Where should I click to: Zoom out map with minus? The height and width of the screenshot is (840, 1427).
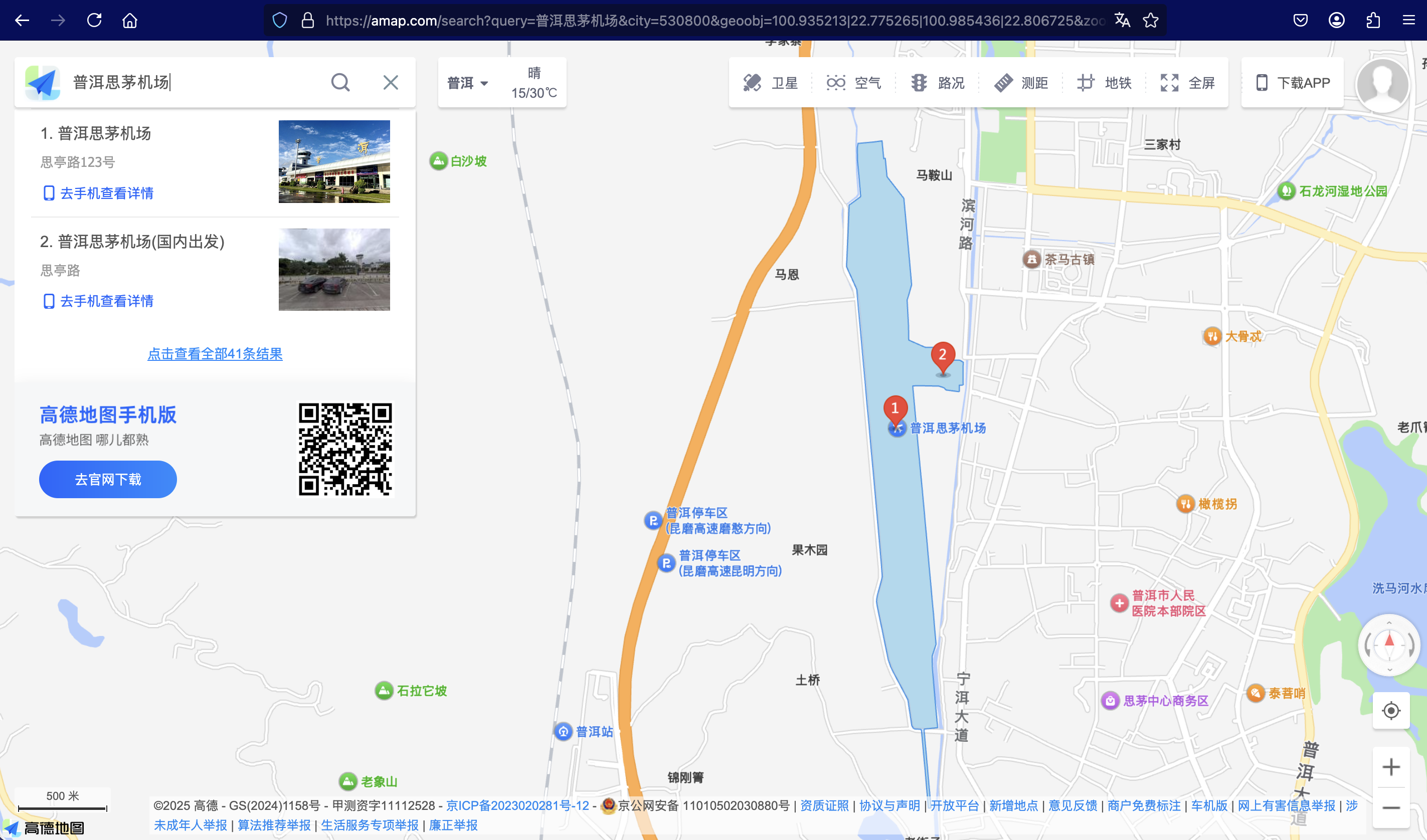coord(1391,808)
